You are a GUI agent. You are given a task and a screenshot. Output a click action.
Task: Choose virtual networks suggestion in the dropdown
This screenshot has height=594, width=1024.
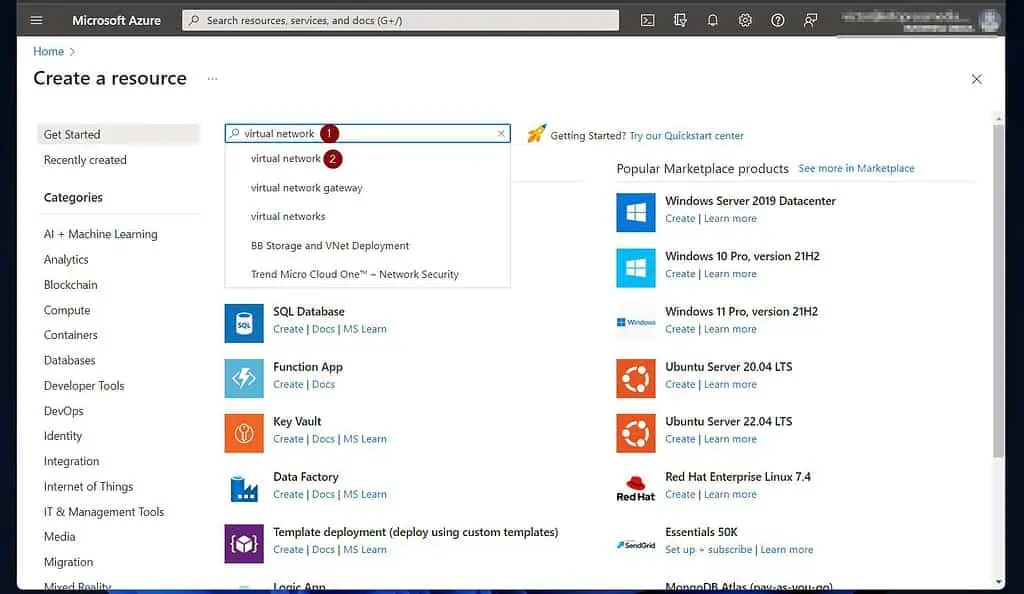coord(288,216)
